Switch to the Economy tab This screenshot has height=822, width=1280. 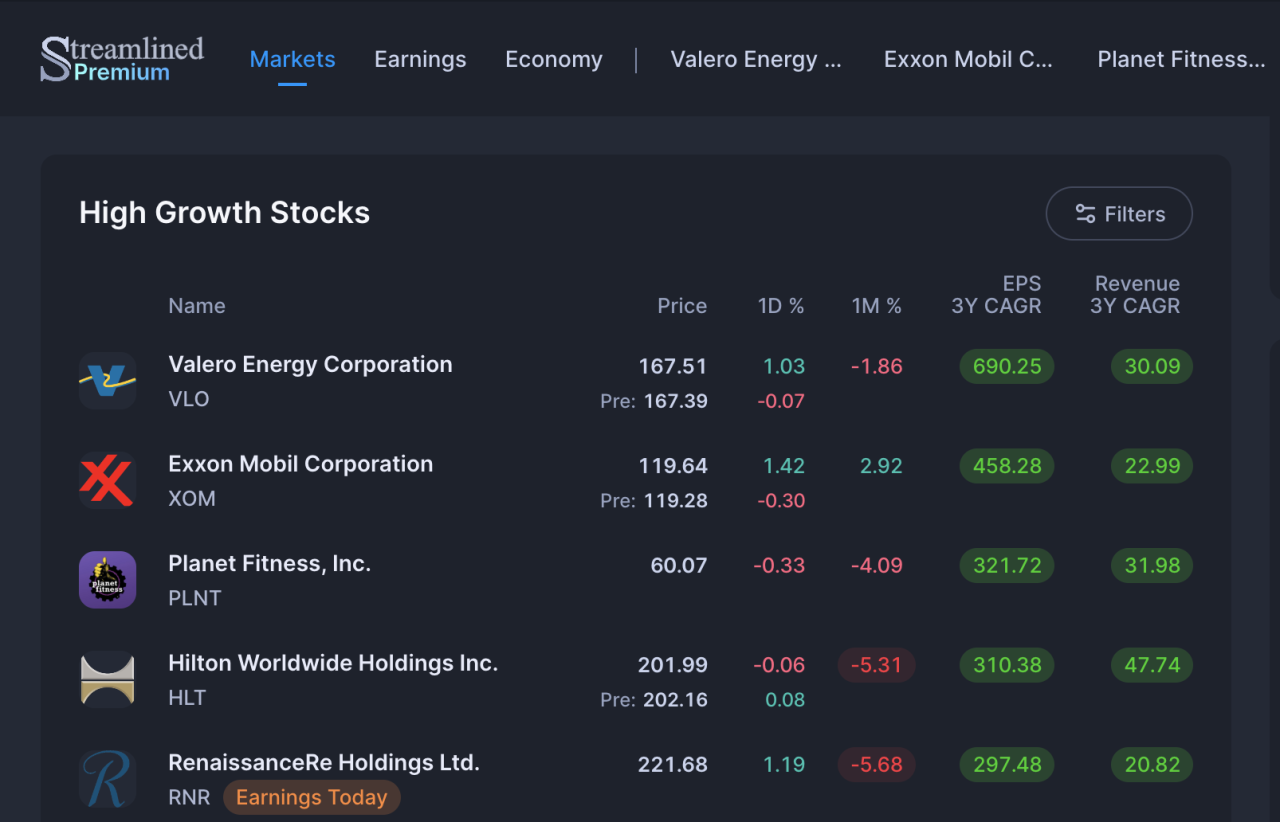click(x=554, y=59)
